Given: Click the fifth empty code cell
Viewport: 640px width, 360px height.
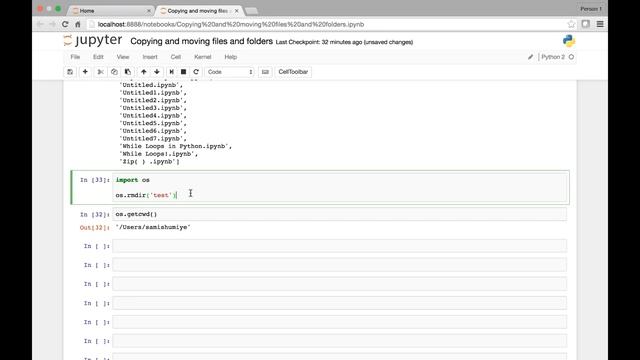Looking at the screenshot, I should click(340, 322).
